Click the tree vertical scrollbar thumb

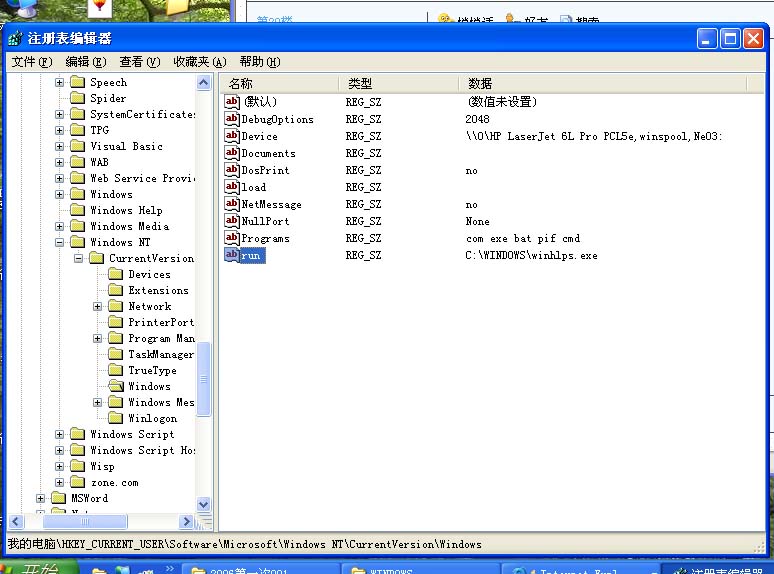coord(203,379)
